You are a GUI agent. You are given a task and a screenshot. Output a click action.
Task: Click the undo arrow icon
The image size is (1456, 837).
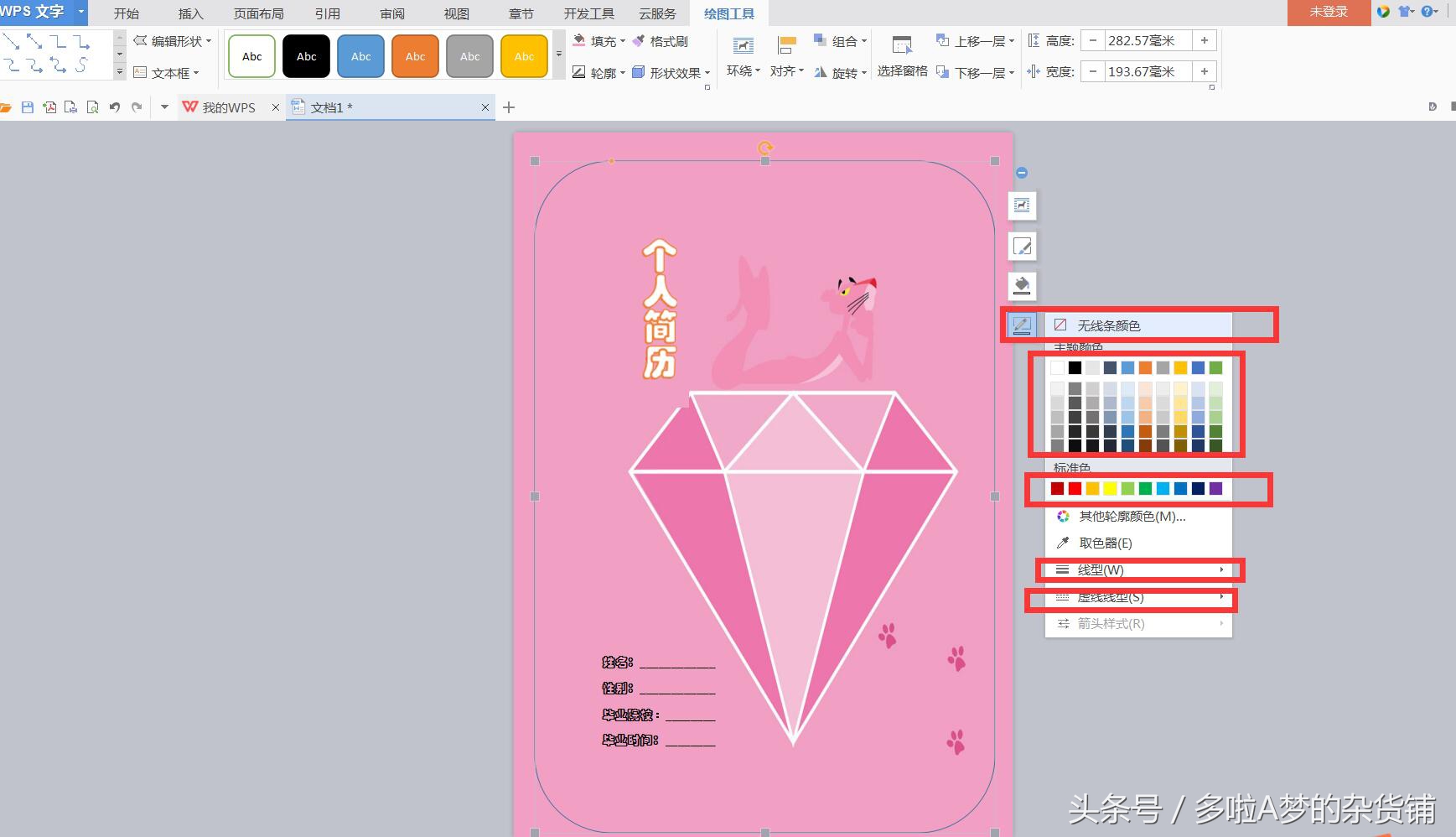pyautogui.click(x=115, y=107)
